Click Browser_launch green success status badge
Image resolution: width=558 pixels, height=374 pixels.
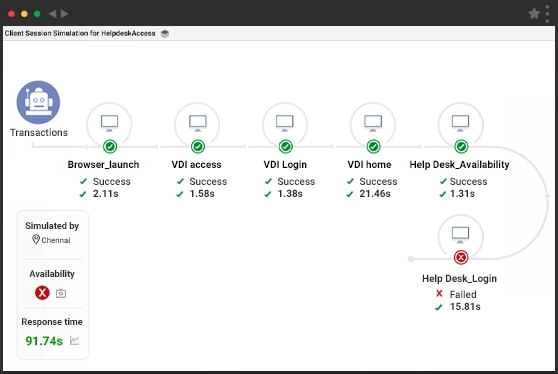coord(110,146)
